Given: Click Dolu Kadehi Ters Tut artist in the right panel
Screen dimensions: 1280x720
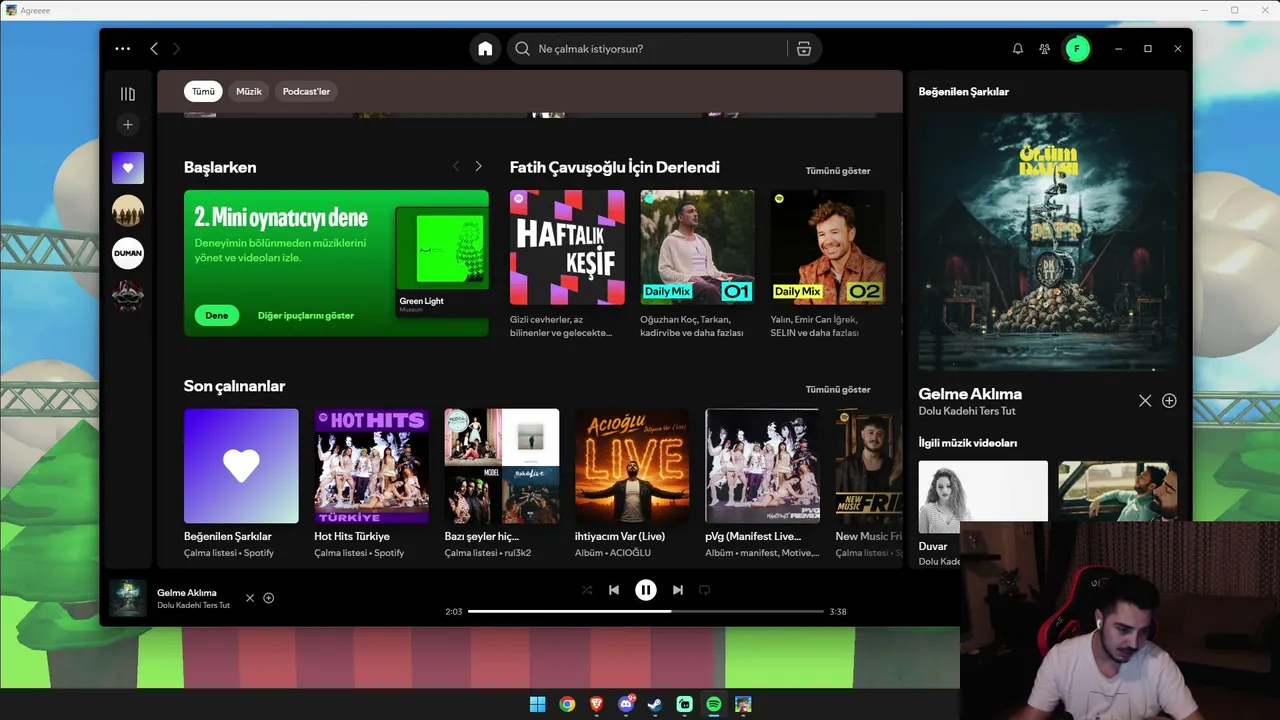Looking at the screenshot, I should (967, 411).
